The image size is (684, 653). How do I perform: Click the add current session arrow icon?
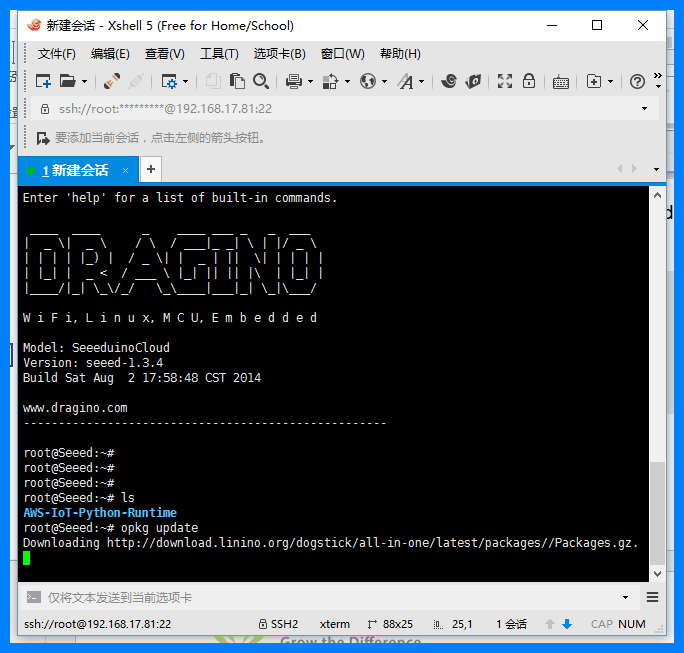(43, 138)
